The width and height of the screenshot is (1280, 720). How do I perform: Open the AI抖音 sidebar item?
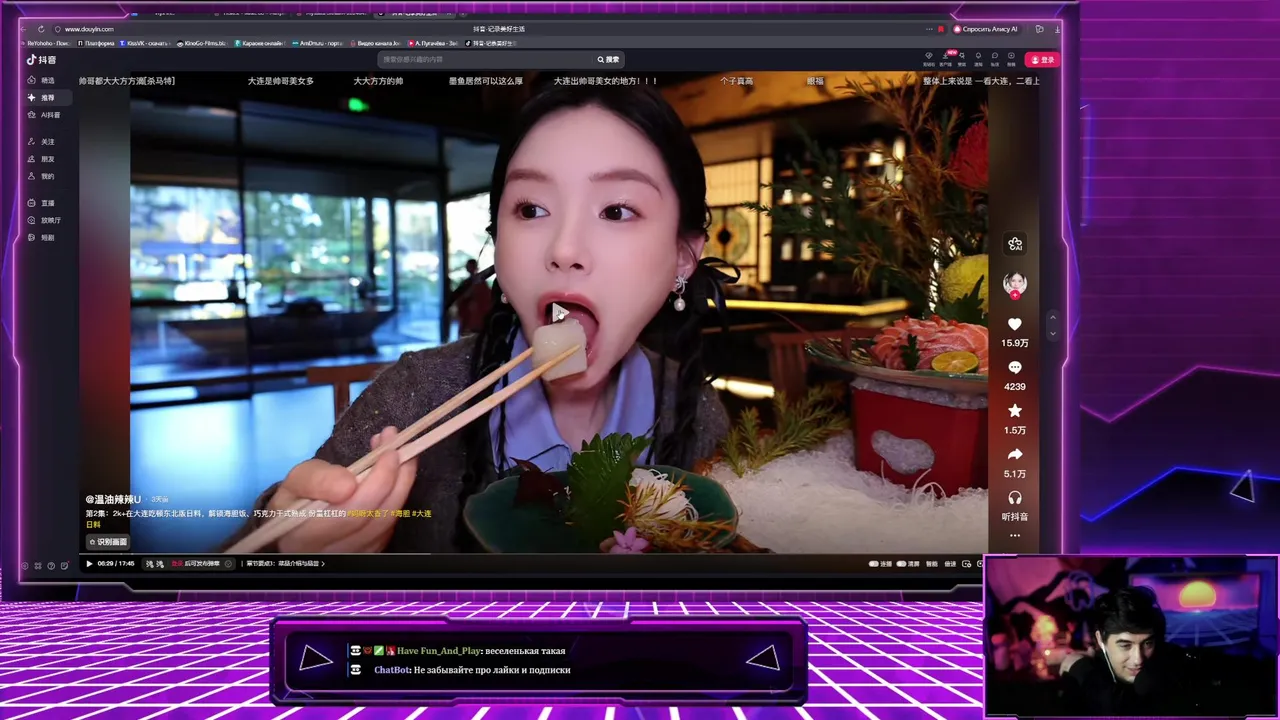point(44,115)
